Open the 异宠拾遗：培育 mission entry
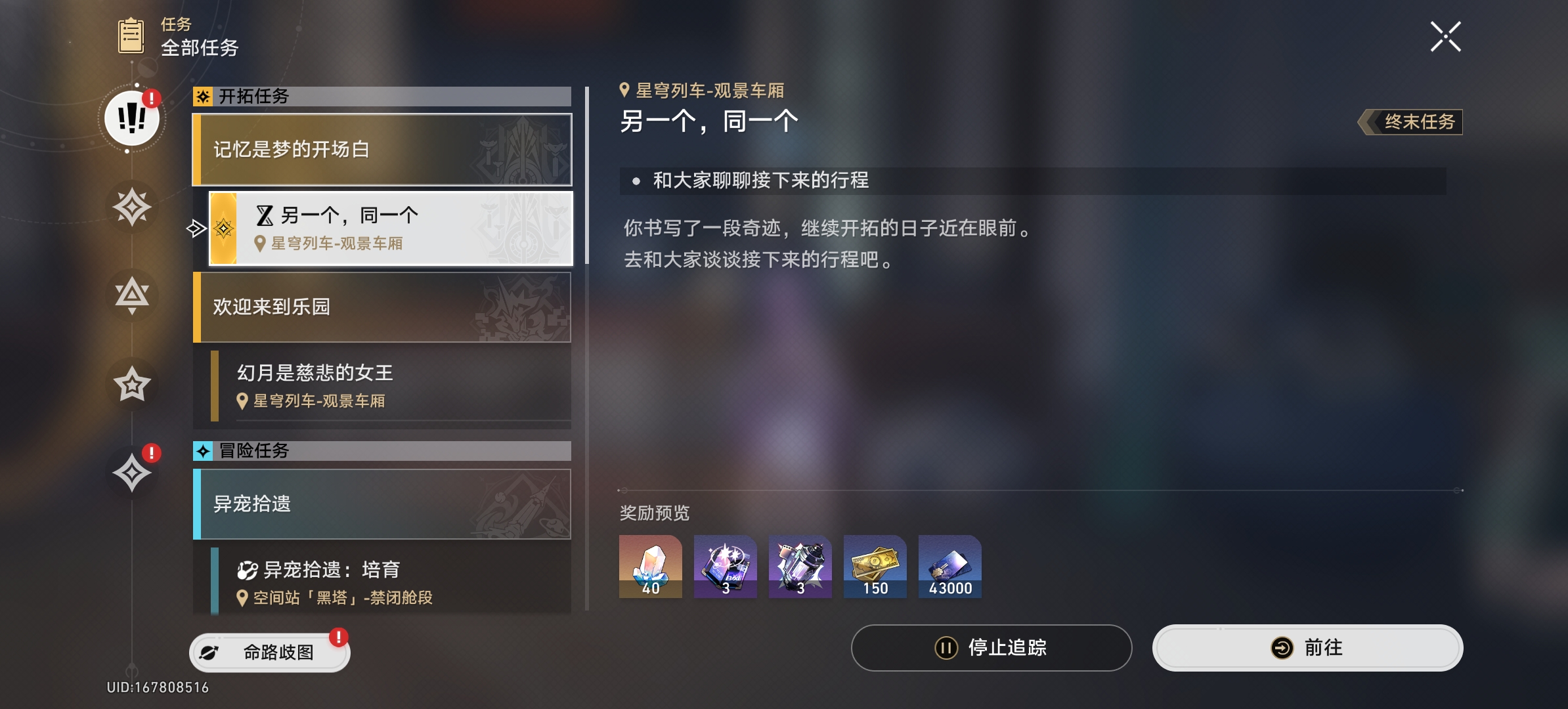Image resolution: width=1568 pixels, height=709 pixels. click(x=391, y=582)
